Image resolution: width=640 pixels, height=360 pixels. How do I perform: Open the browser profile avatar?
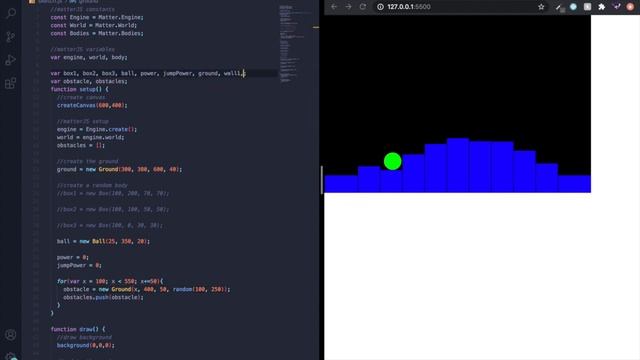631,7
